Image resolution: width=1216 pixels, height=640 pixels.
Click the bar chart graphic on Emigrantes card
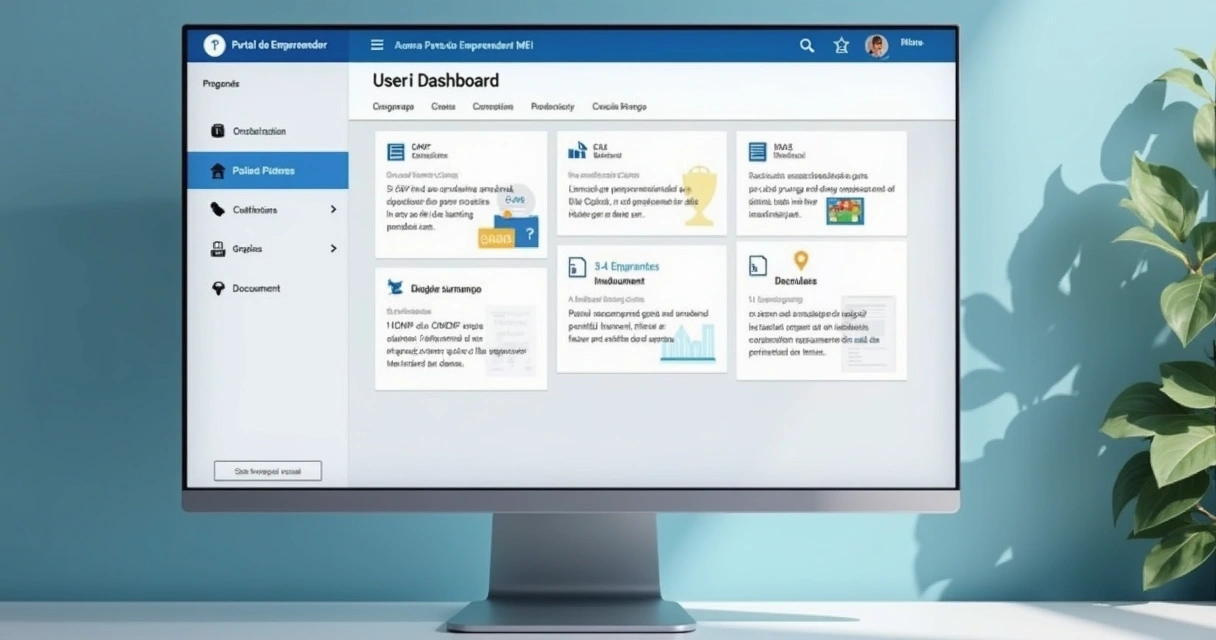[685, 345]
